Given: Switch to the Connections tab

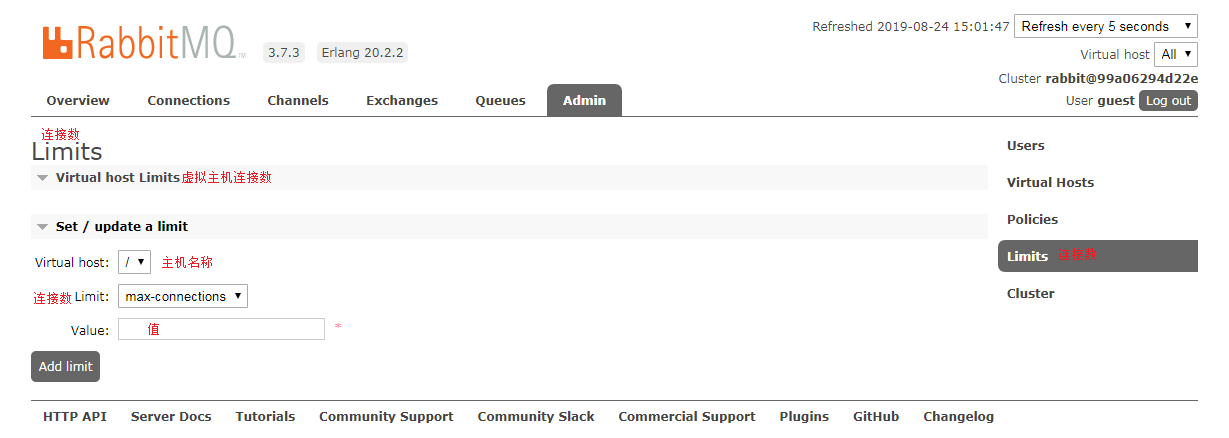Looking at the screenshot, I should pos(189,101).
